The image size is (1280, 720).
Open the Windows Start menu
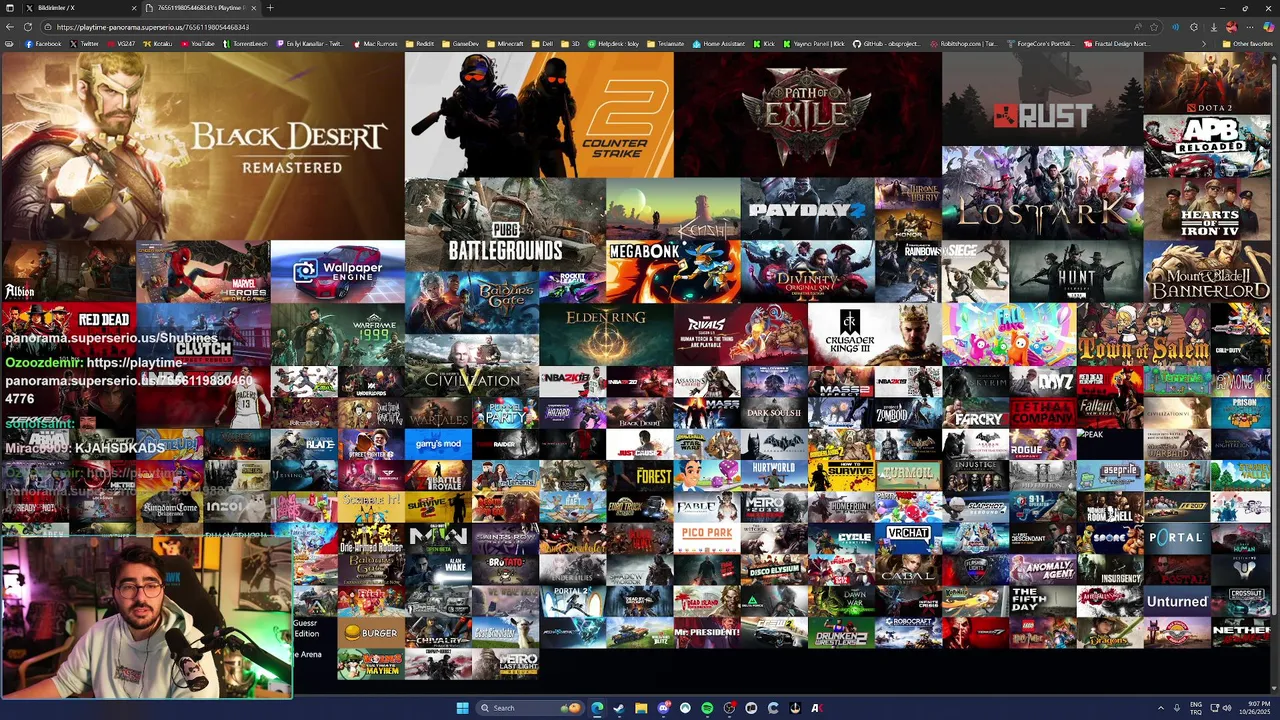[x=462, y=708]
